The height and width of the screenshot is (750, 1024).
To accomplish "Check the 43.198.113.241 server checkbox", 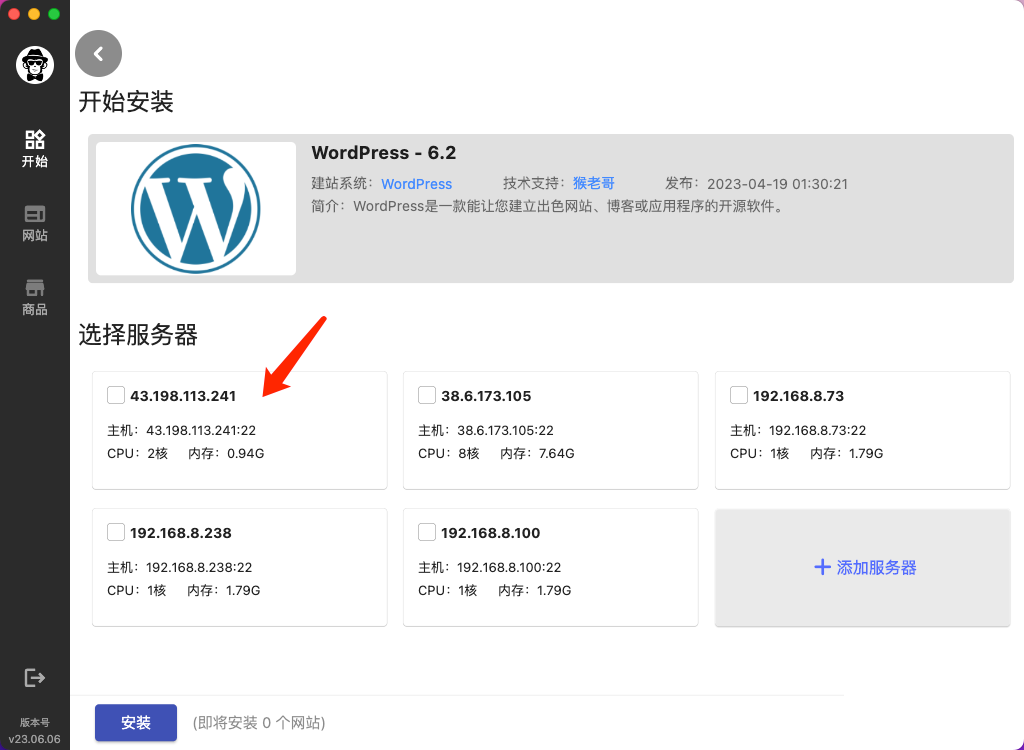I will (x=116, y=395).
